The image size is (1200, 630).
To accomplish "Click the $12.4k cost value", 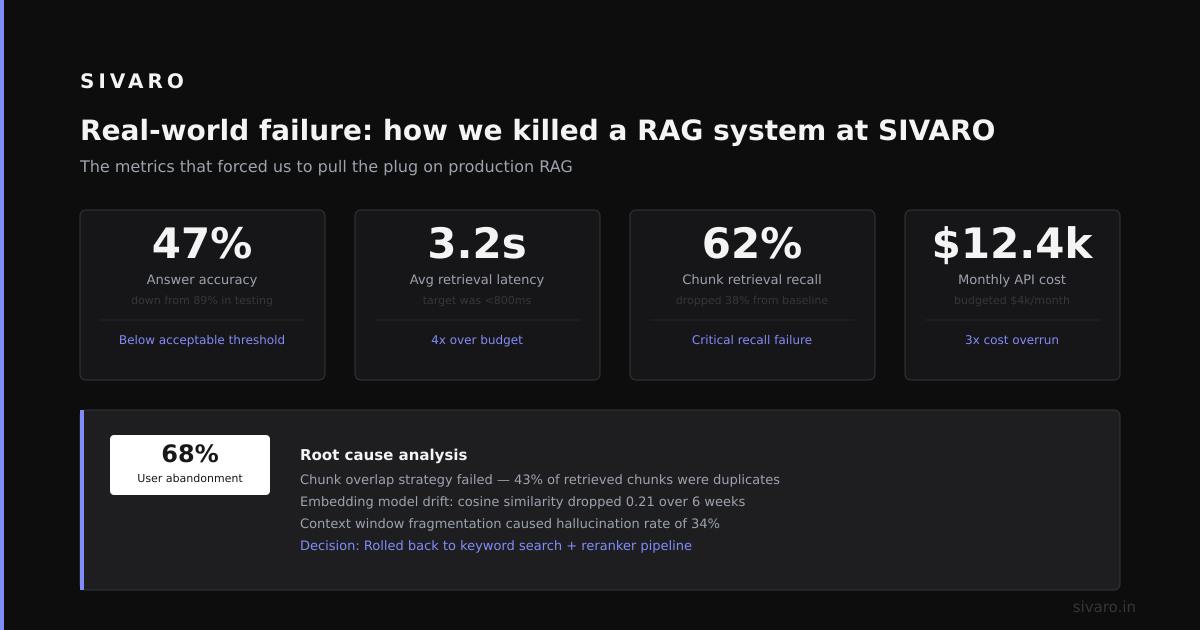I will [1012, 244].
